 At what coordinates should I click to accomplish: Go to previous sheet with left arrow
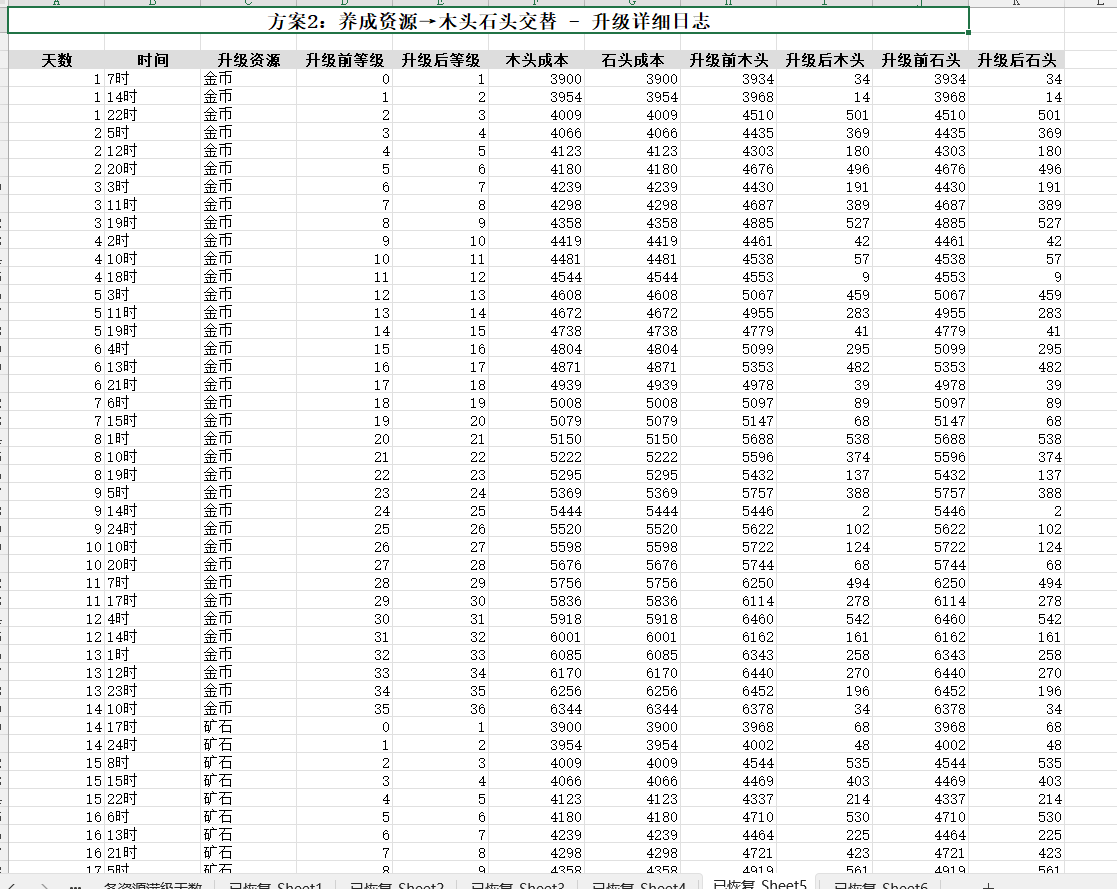[x=12, y=885]
